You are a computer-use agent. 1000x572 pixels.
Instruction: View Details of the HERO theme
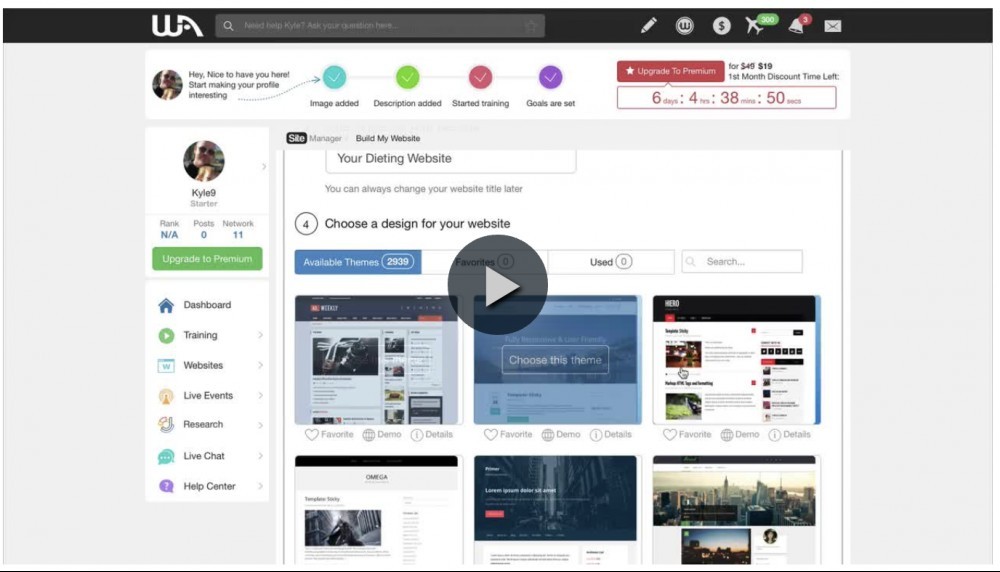click(790, 435)
